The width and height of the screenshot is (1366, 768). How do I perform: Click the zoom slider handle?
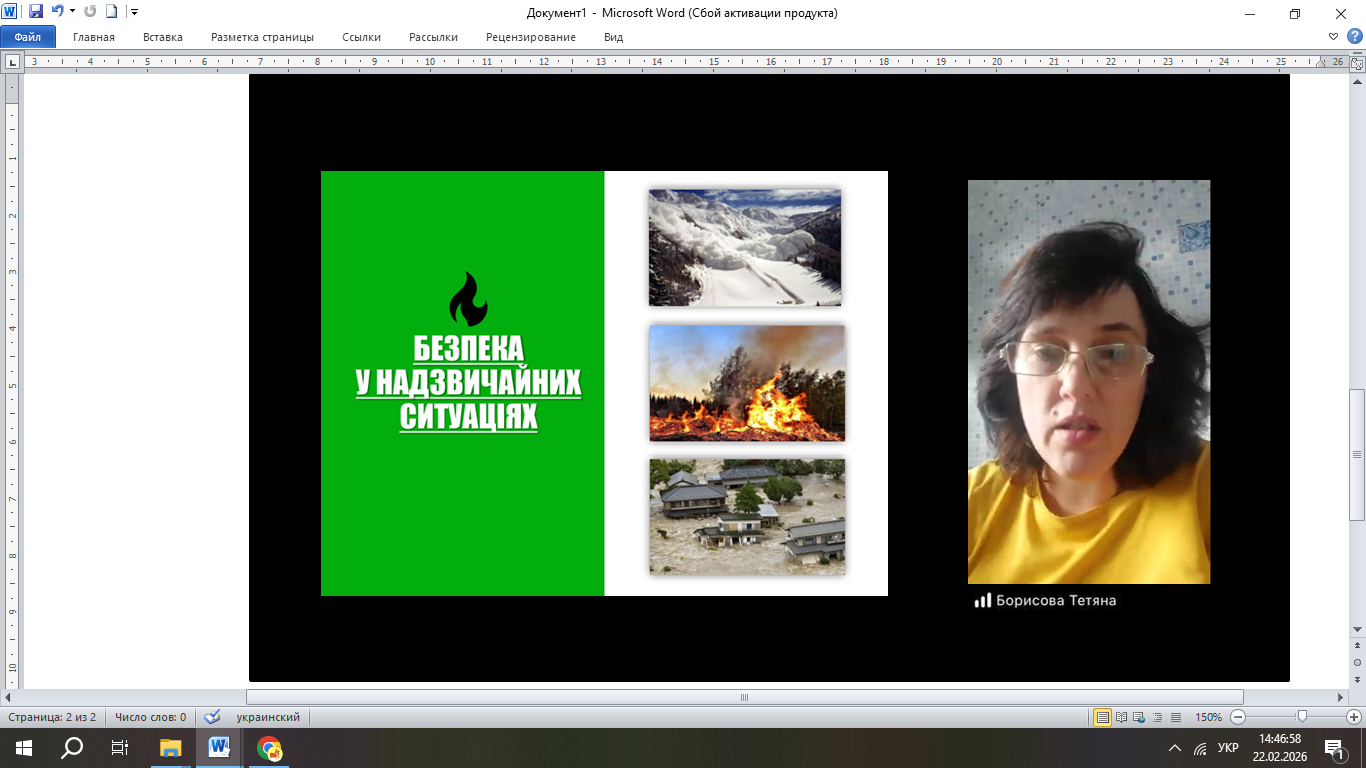coord(1302,717)
